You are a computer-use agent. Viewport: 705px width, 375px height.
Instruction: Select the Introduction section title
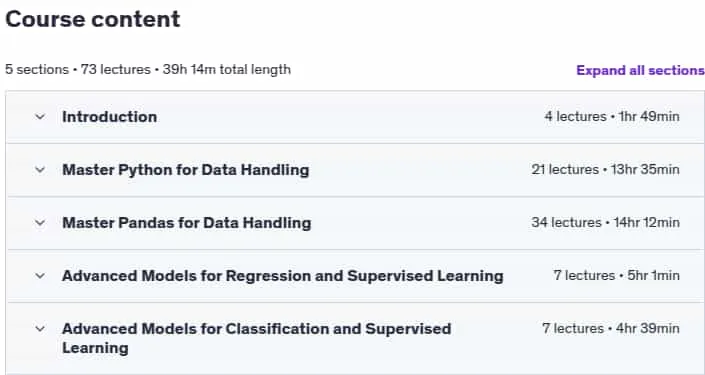[x=110, y=117]
